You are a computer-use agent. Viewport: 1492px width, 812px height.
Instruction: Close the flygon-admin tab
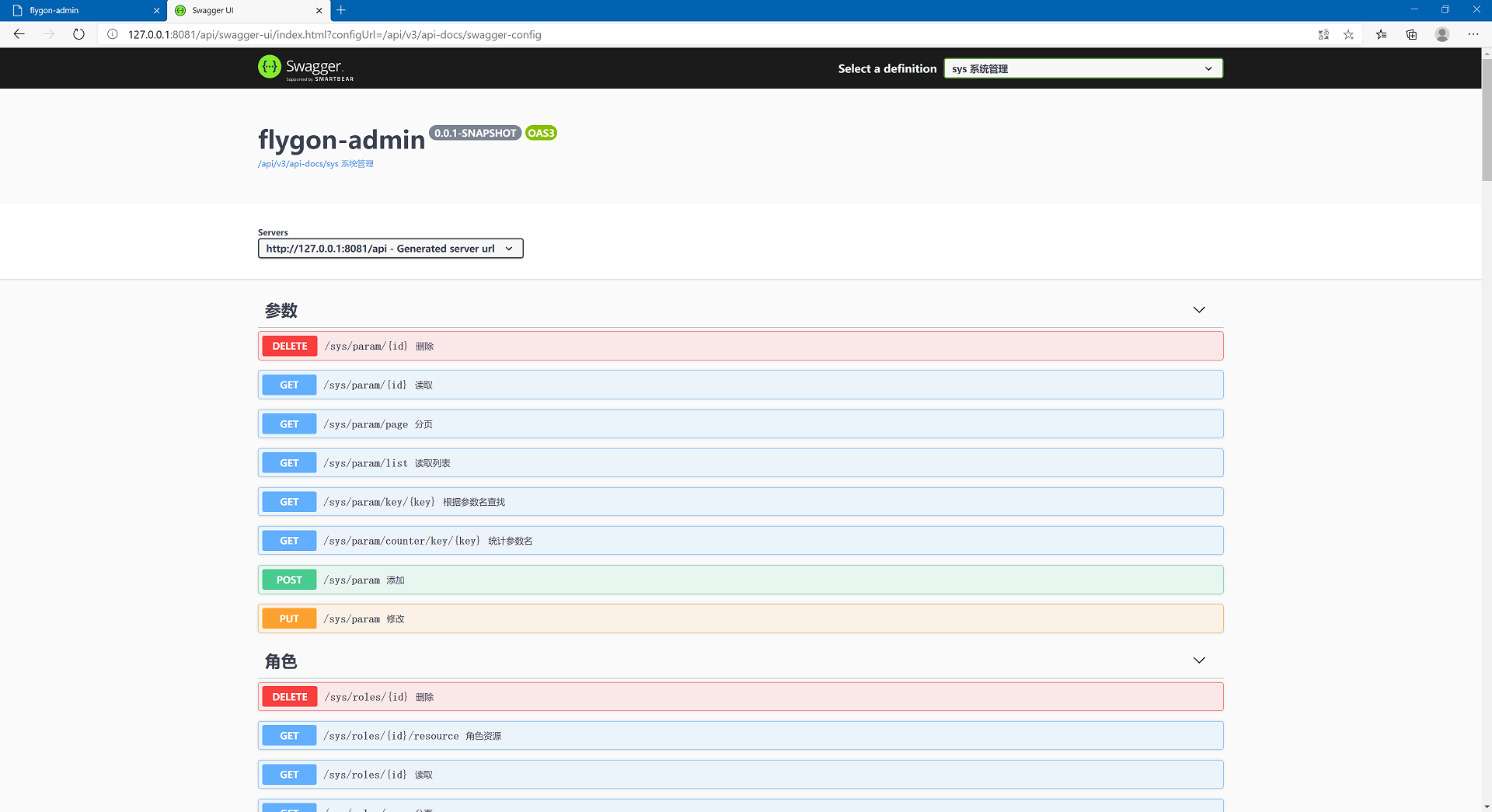(x=156, y=11)
